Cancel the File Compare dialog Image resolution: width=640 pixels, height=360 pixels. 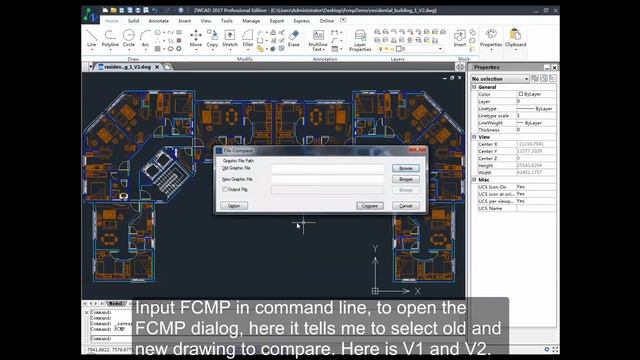[x=406, y=206]
